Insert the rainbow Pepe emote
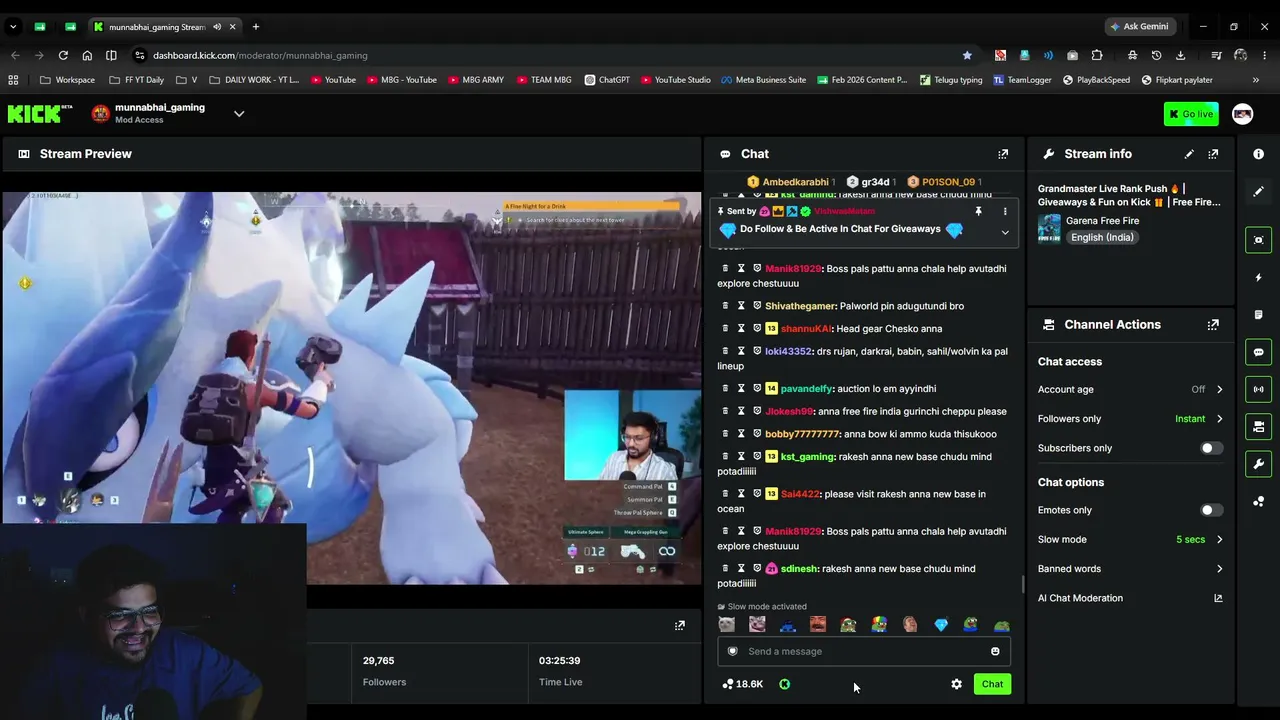 point(879,625)
